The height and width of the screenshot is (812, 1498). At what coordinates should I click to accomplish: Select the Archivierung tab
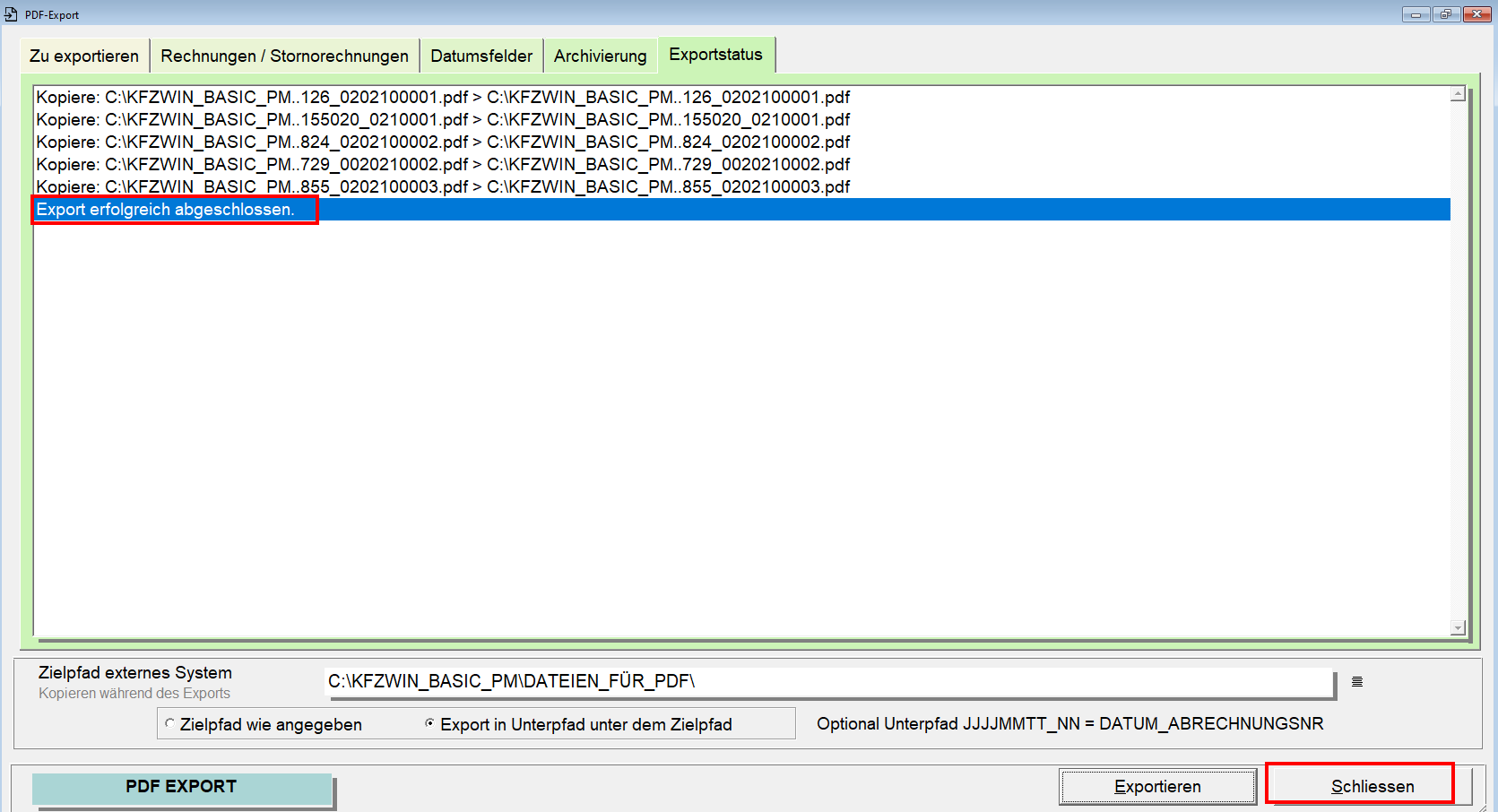click(x=600, y=56)
